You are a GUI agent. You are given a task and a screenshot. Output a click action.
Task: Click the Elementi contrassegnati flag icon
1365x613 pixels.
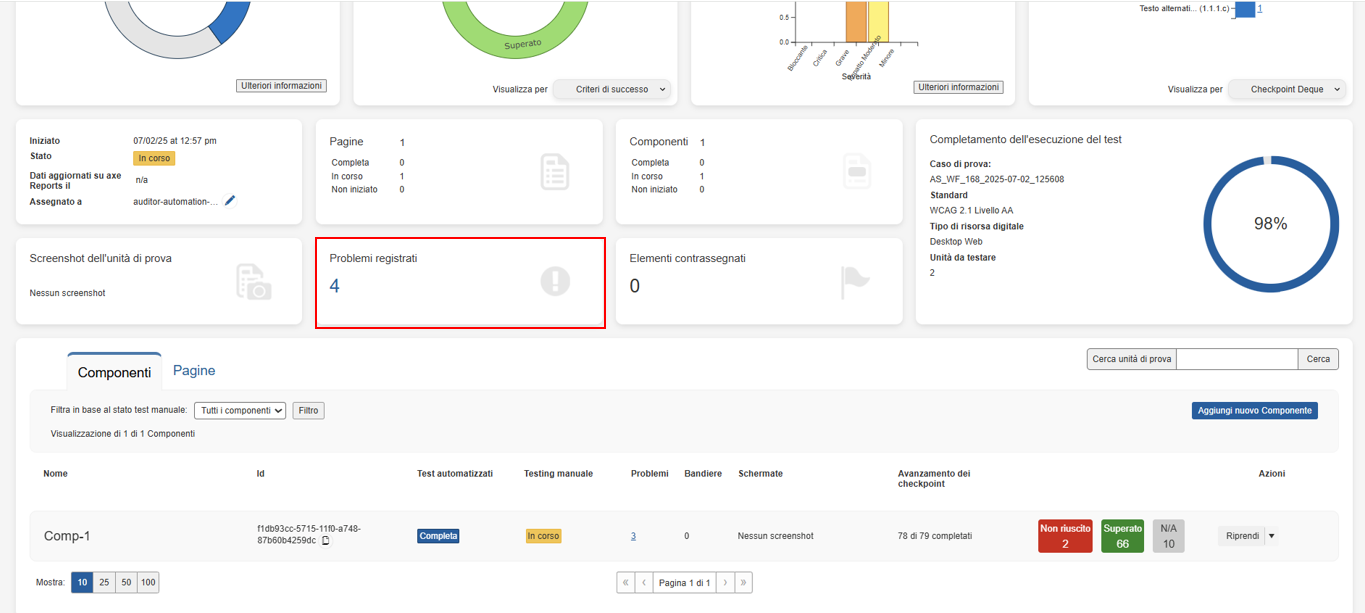[856, 282]
